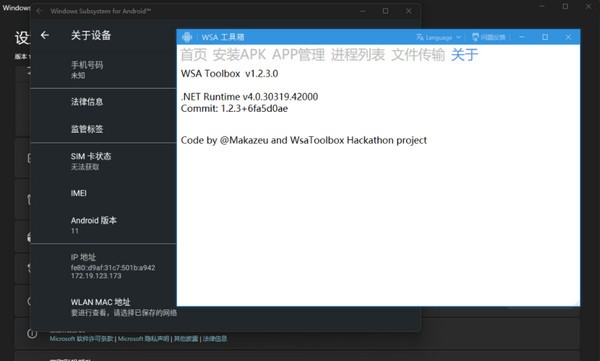
Task: Select the 进程列表 tab
Action: tap(358, 55)
